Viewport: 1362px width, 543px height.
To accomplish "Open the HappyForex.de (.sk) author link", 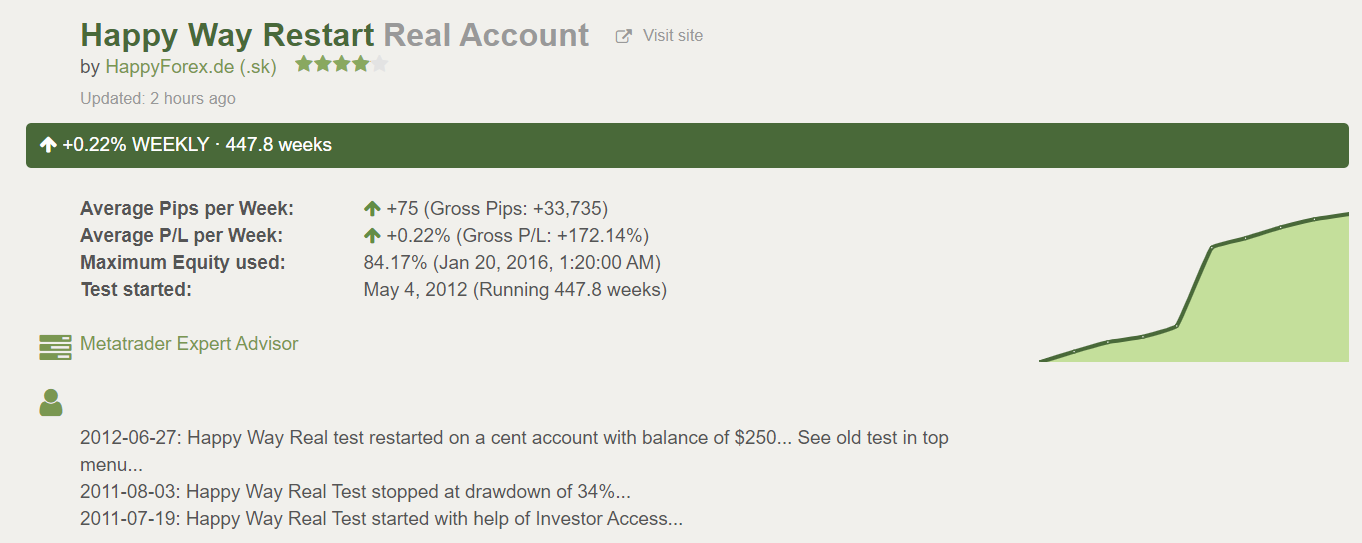I will click(191, 67).
